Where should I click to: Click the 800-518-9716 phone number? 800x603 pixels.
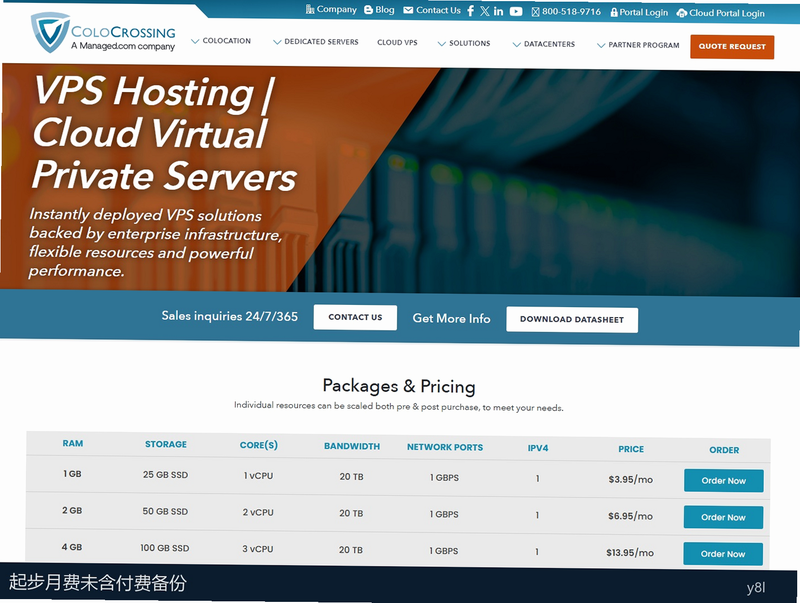pos(571,12)
